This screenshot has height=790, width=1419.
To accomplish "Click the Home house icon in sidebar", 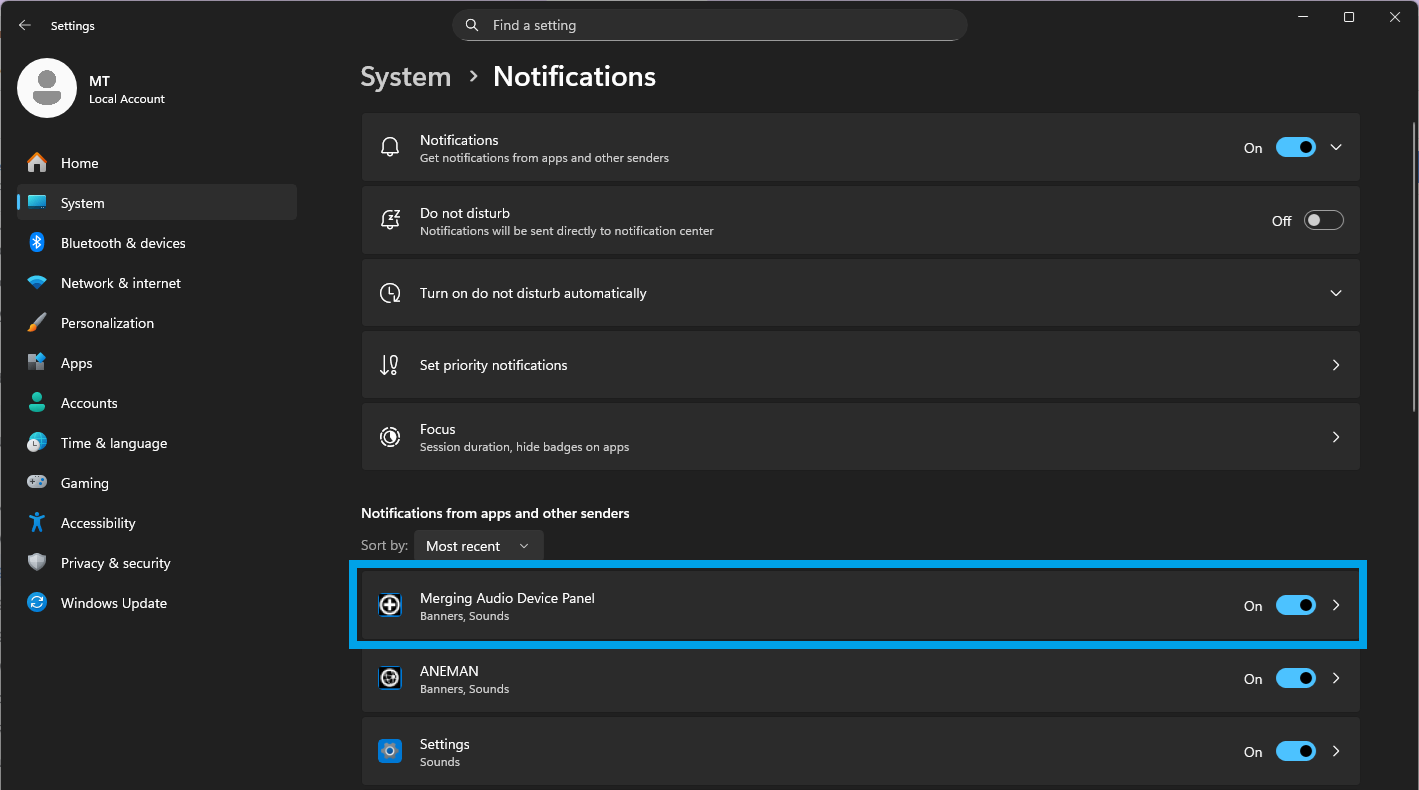I will [x=37, y=163].
